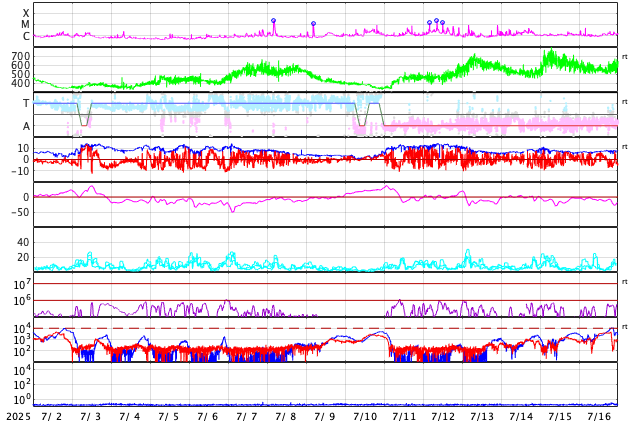Click the 7/15 date label
The width and height of the screenshot is (634, 424).
click(x=560, y=416)
